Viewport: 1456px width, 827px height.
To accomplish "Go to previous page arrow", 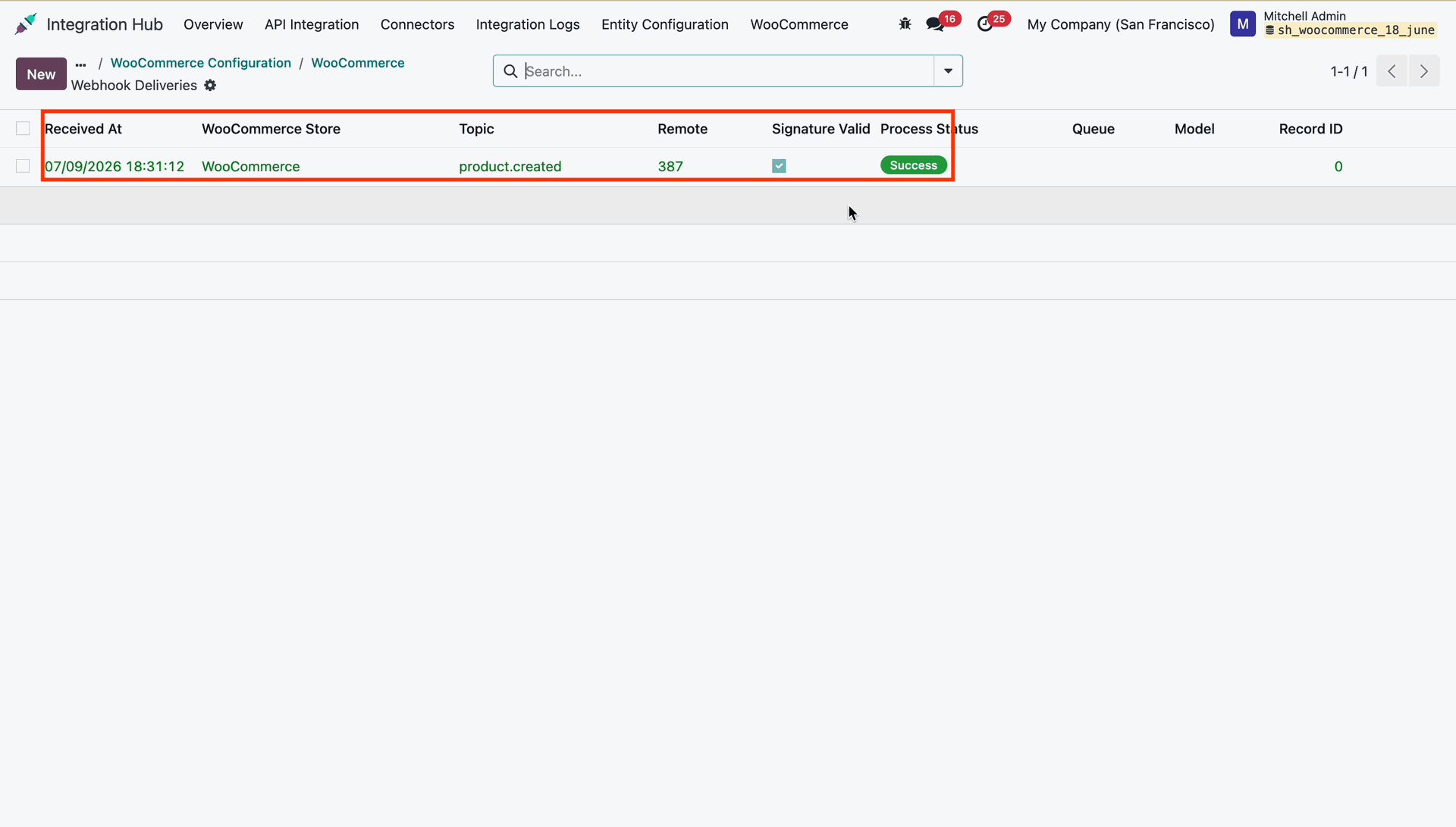I will tap(1392, 71).
